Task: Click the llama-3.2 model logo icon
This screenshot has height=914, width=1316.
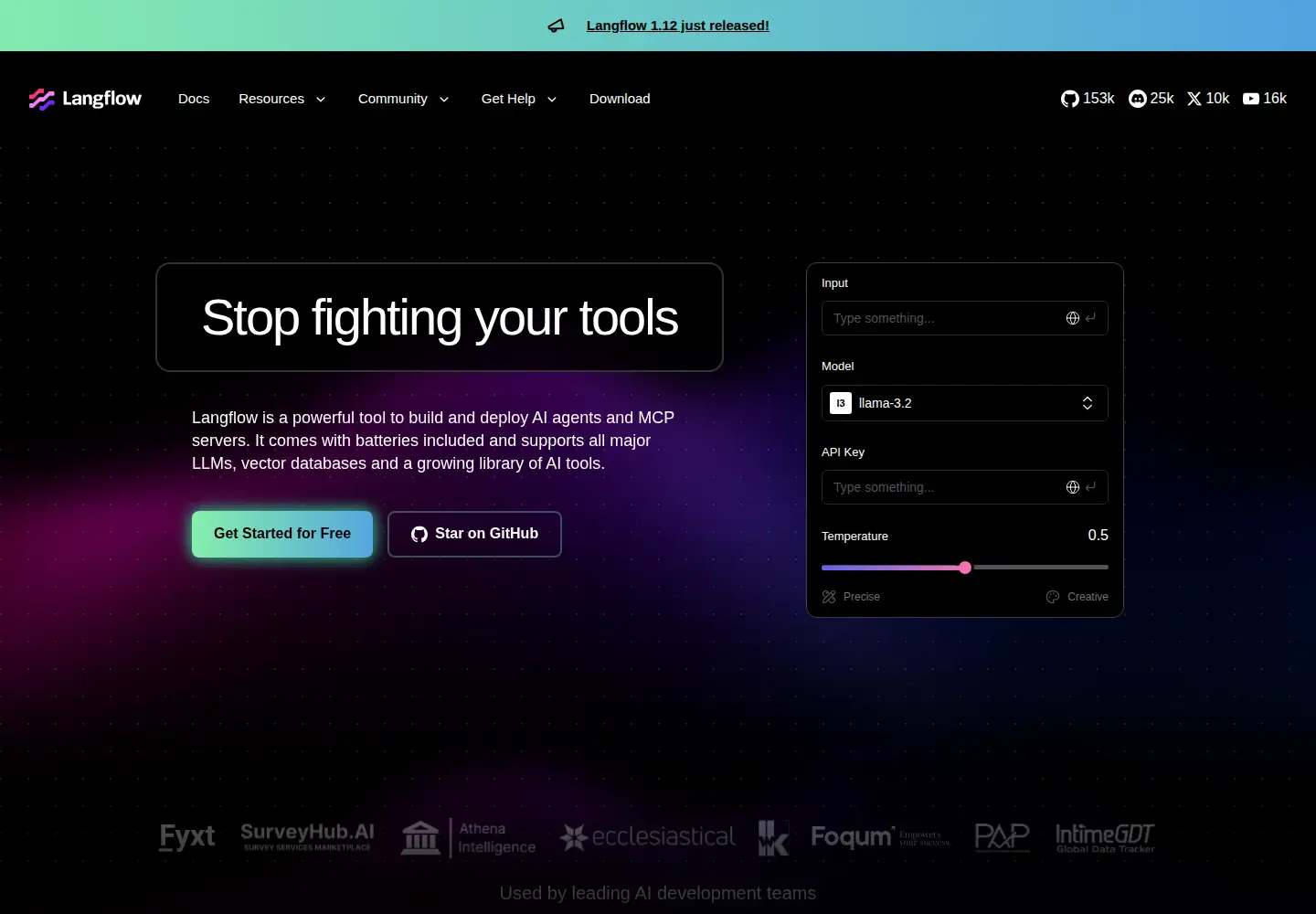Action: tap(841, 403)
